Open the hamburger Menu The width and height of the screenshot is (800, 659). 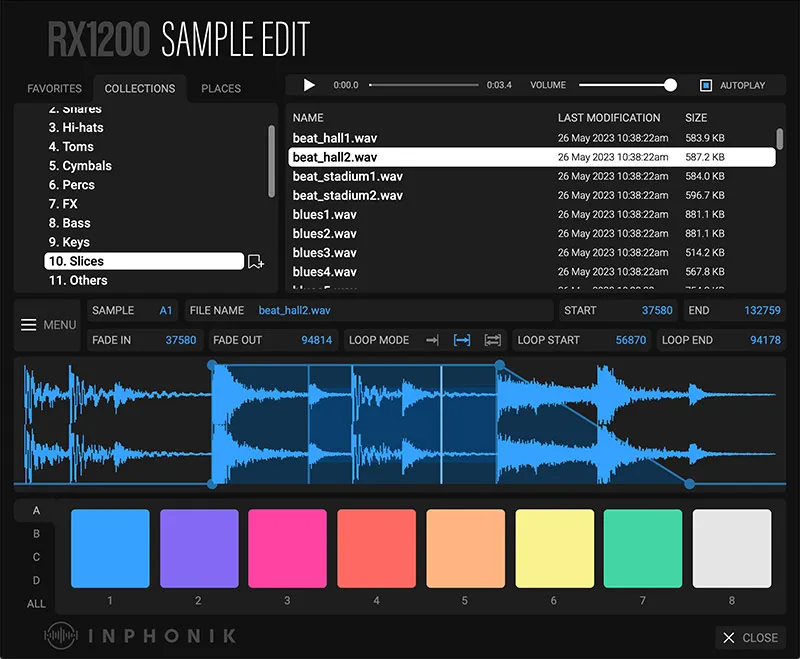tap(48, 325)
